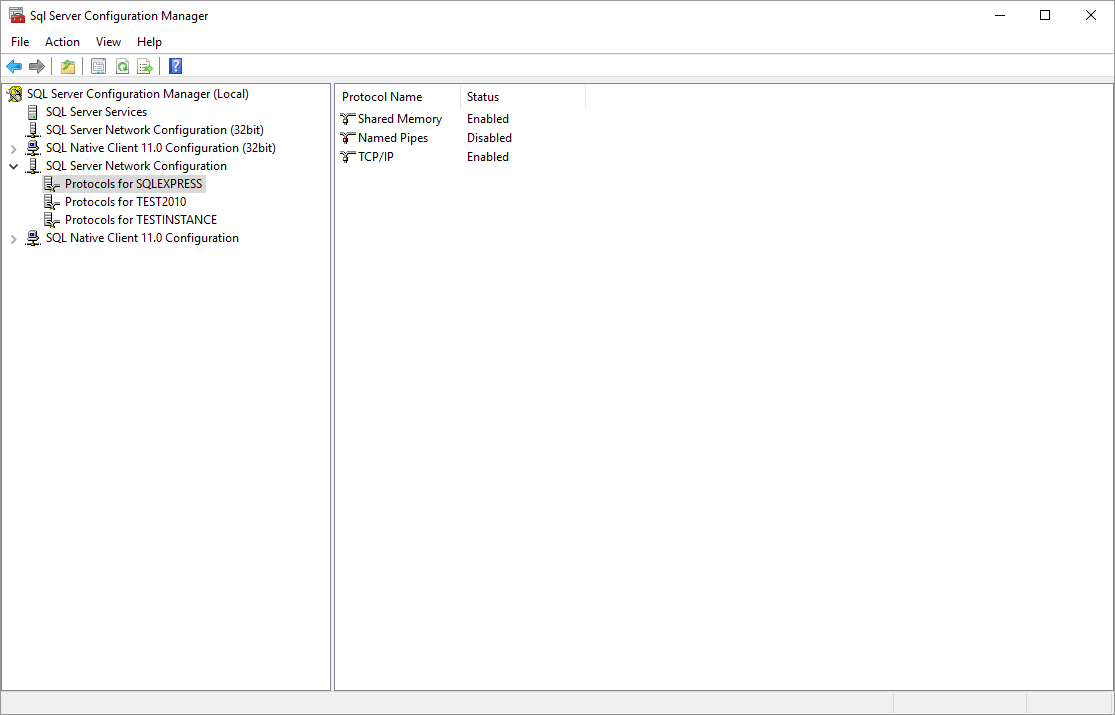1115x715 pixels.
Task: Select SQL Server Services in the tree
Action: pyautogui.click(x=95, y=111)
